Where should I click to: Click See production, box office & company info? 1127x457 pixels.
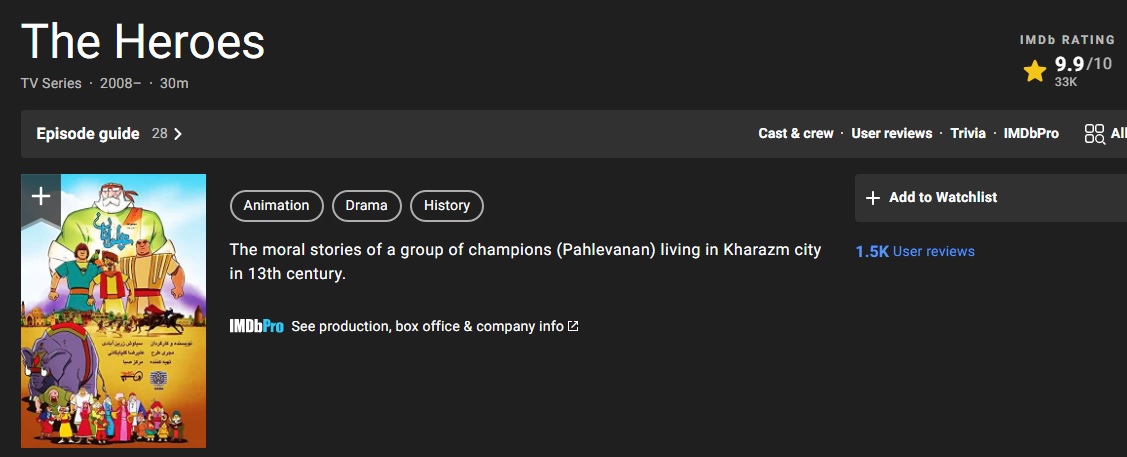[427, 326]
